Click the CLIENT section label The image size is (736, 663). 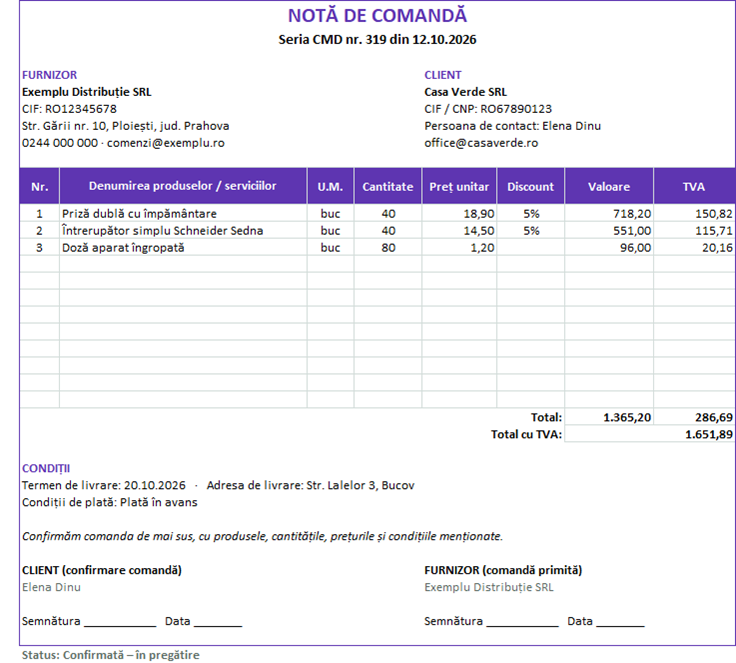click(x=443, y=75)
